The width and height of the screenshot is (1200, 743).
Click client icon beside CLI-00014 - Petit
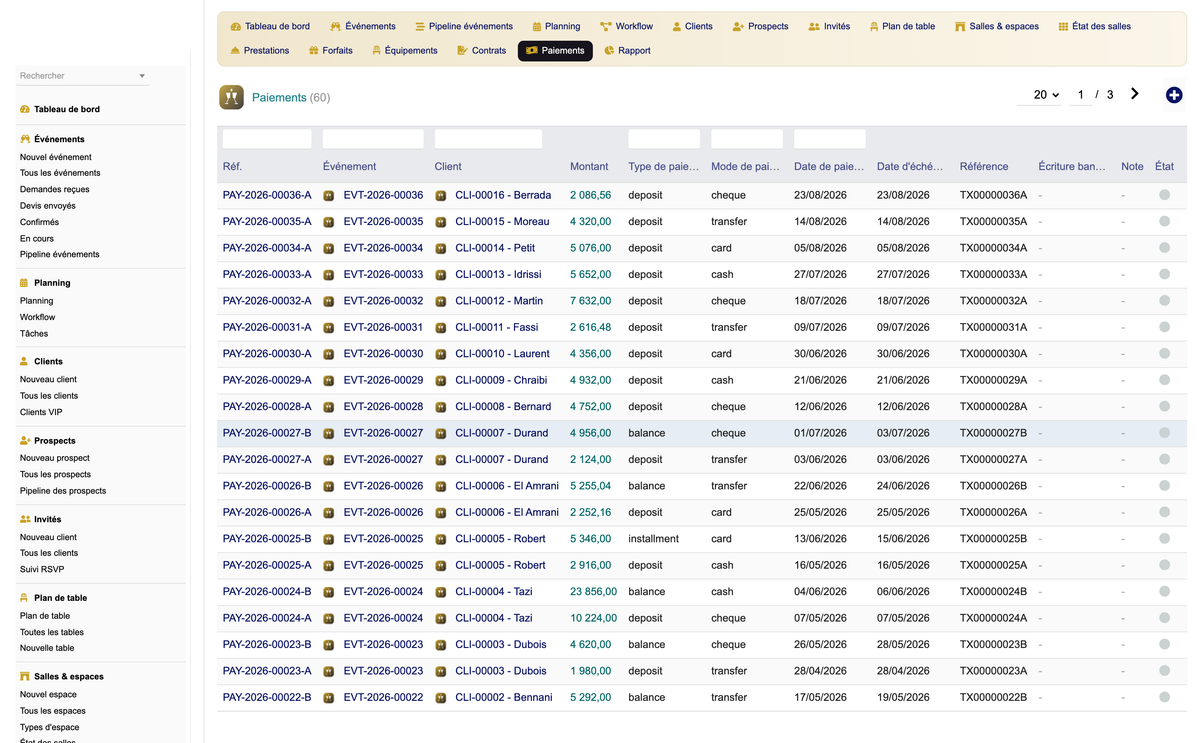440,248
